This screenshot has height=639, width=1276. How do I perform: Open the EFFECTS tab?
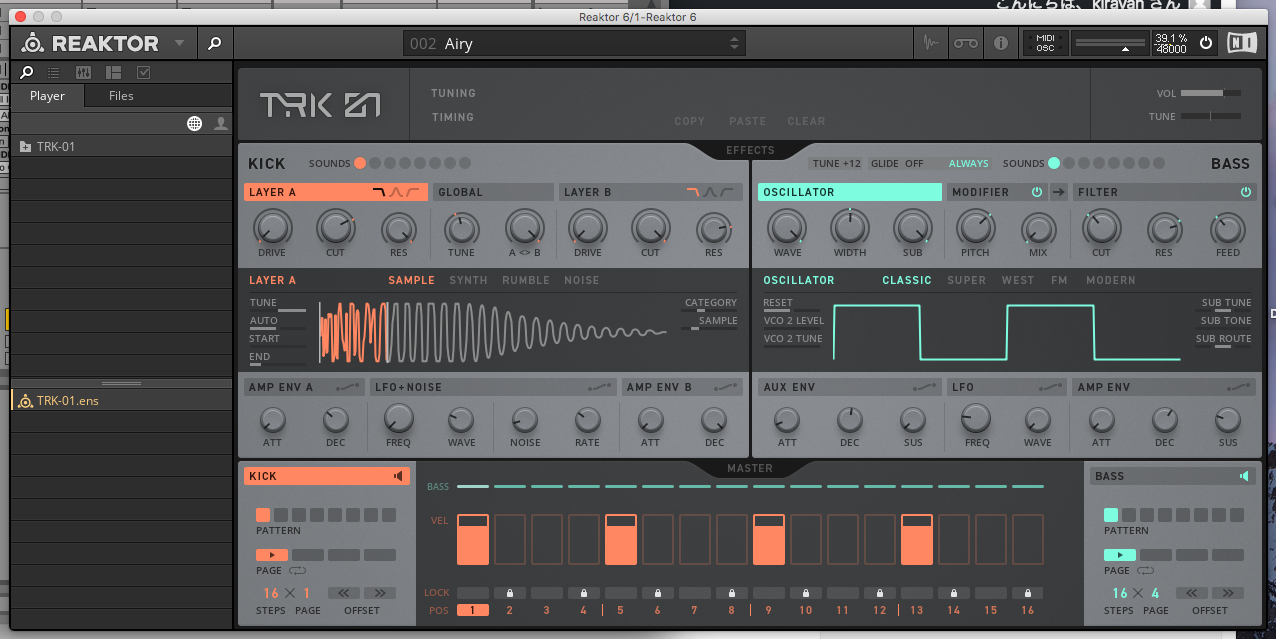[x=750, y=152]
